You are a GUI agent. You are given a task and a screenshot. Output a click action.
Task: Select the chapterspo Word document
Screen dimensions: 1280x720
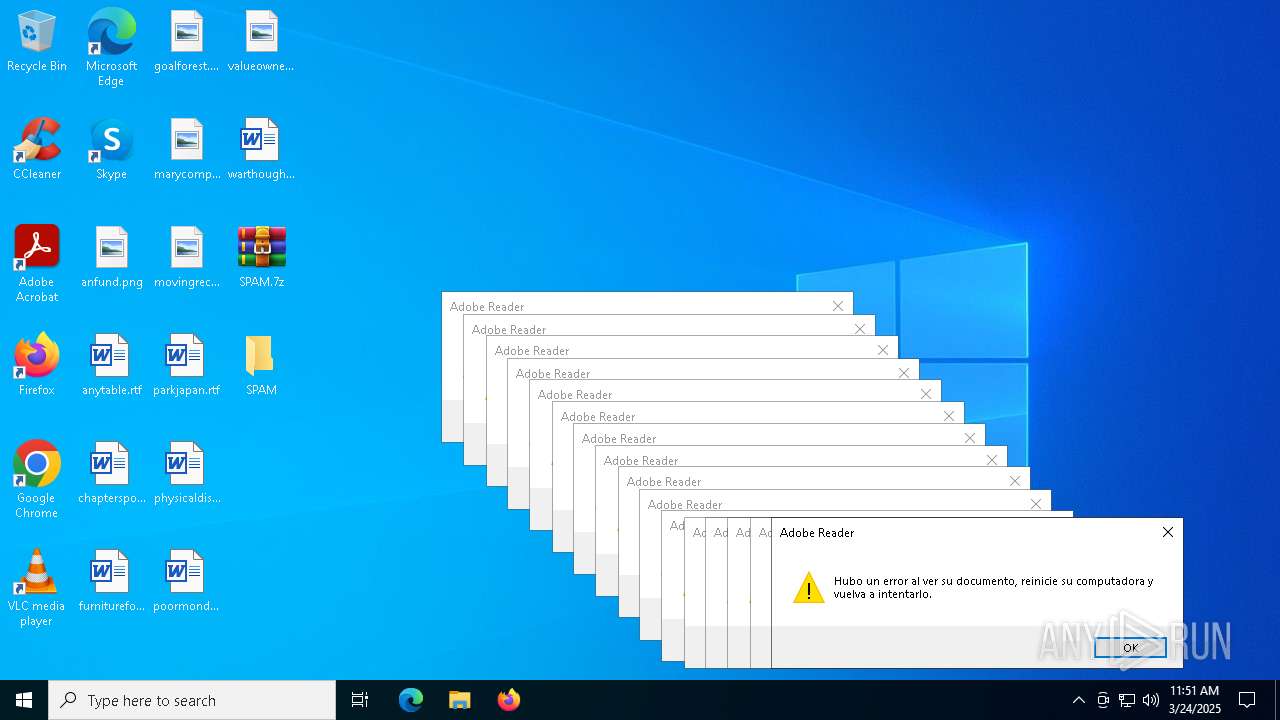click(111, 474)
